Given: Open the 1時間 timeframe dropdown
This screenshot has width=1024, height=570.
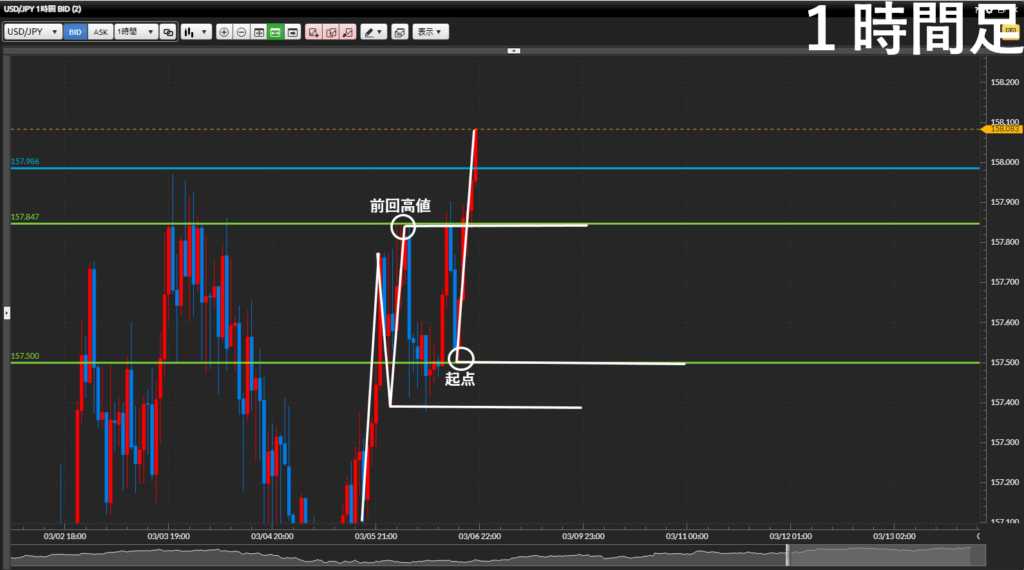Looking at the screenshot, I should point(136,32).
